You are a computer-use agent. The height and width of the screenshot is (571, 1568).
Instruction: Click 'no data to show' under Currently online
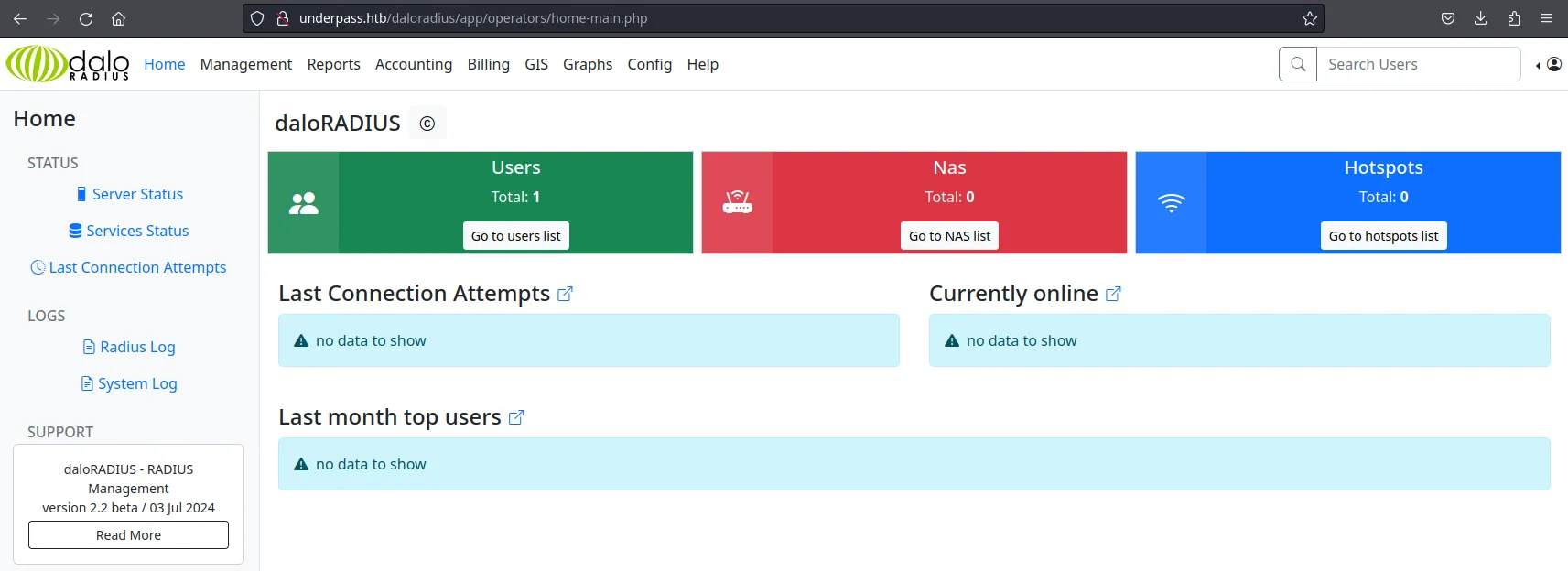pos(1022,340)
